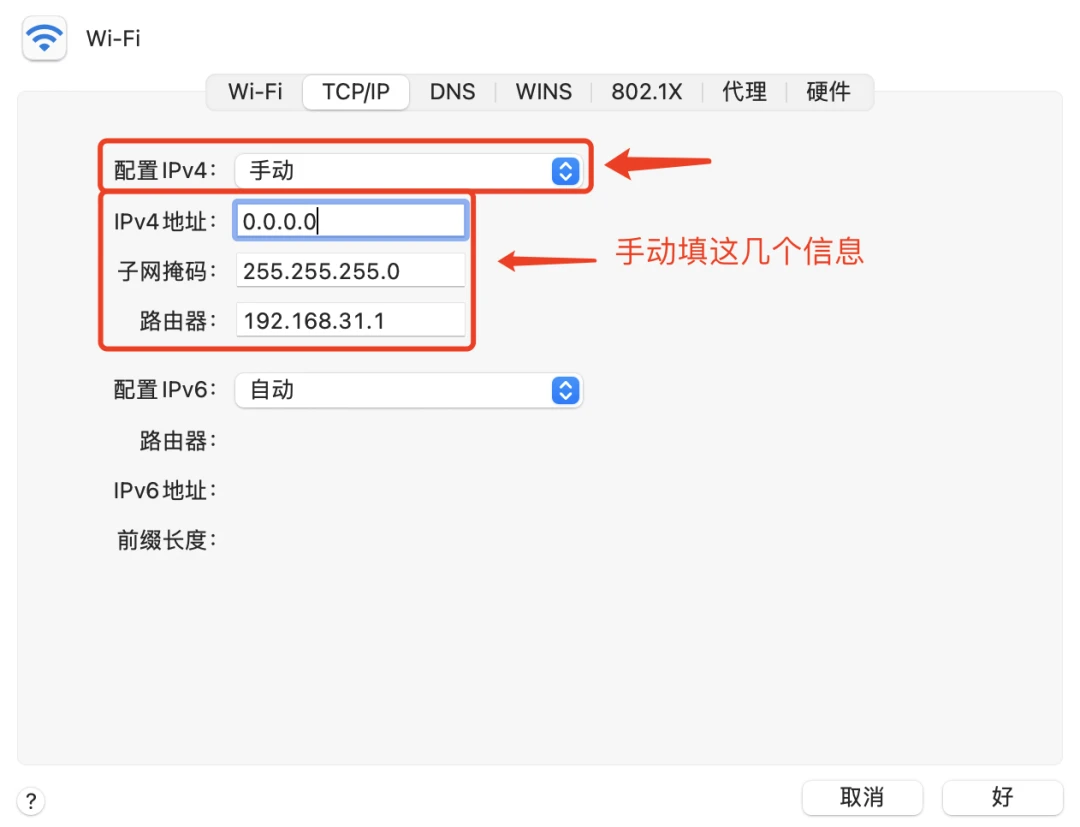Screen dimensions: 1080x827
Task: Select the 硬件 (Hardware) tab
Action: click(x=828, y=92)
